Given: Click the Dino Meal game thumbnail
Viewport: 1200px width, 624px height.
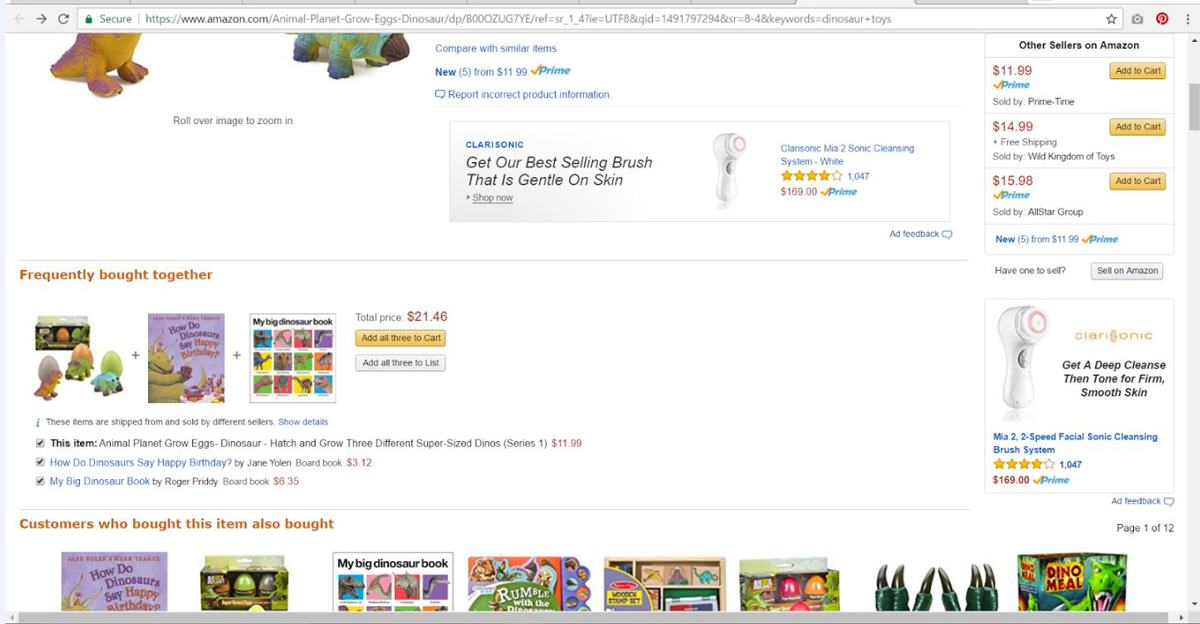Looking at the screenshot, I should point(1071,582).
